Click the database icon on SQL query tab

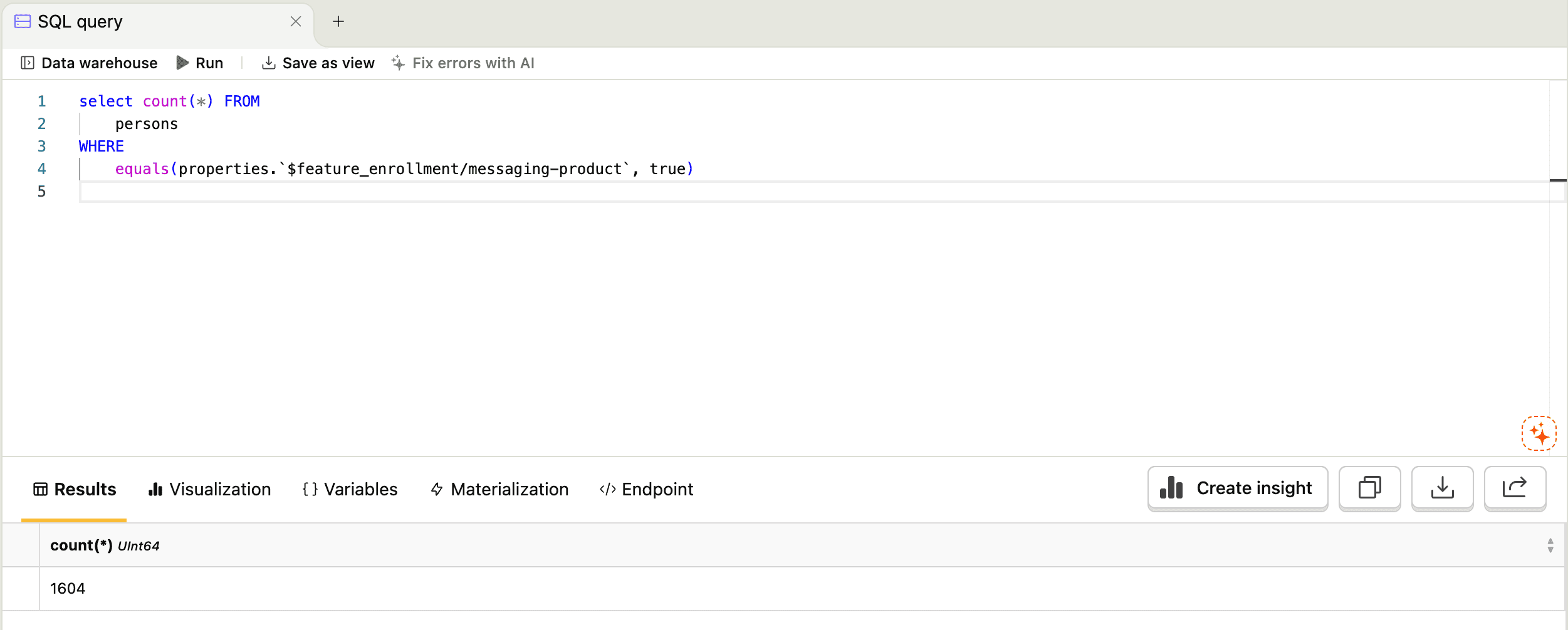23,21
